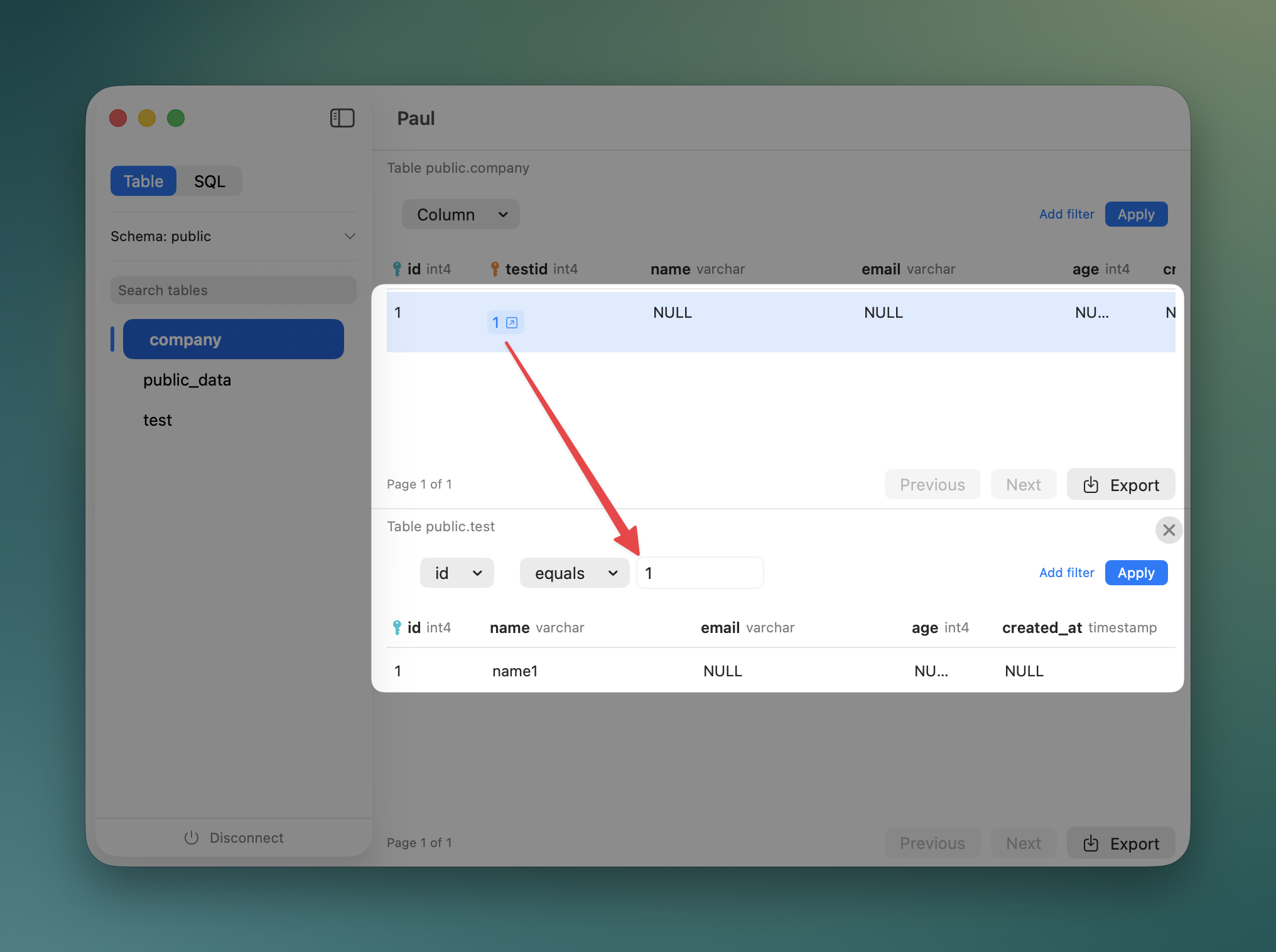The height and width of the screenshot is (952, 1276).
Task: Close the public.test detail panel
Action: (x=1168, y=530)
